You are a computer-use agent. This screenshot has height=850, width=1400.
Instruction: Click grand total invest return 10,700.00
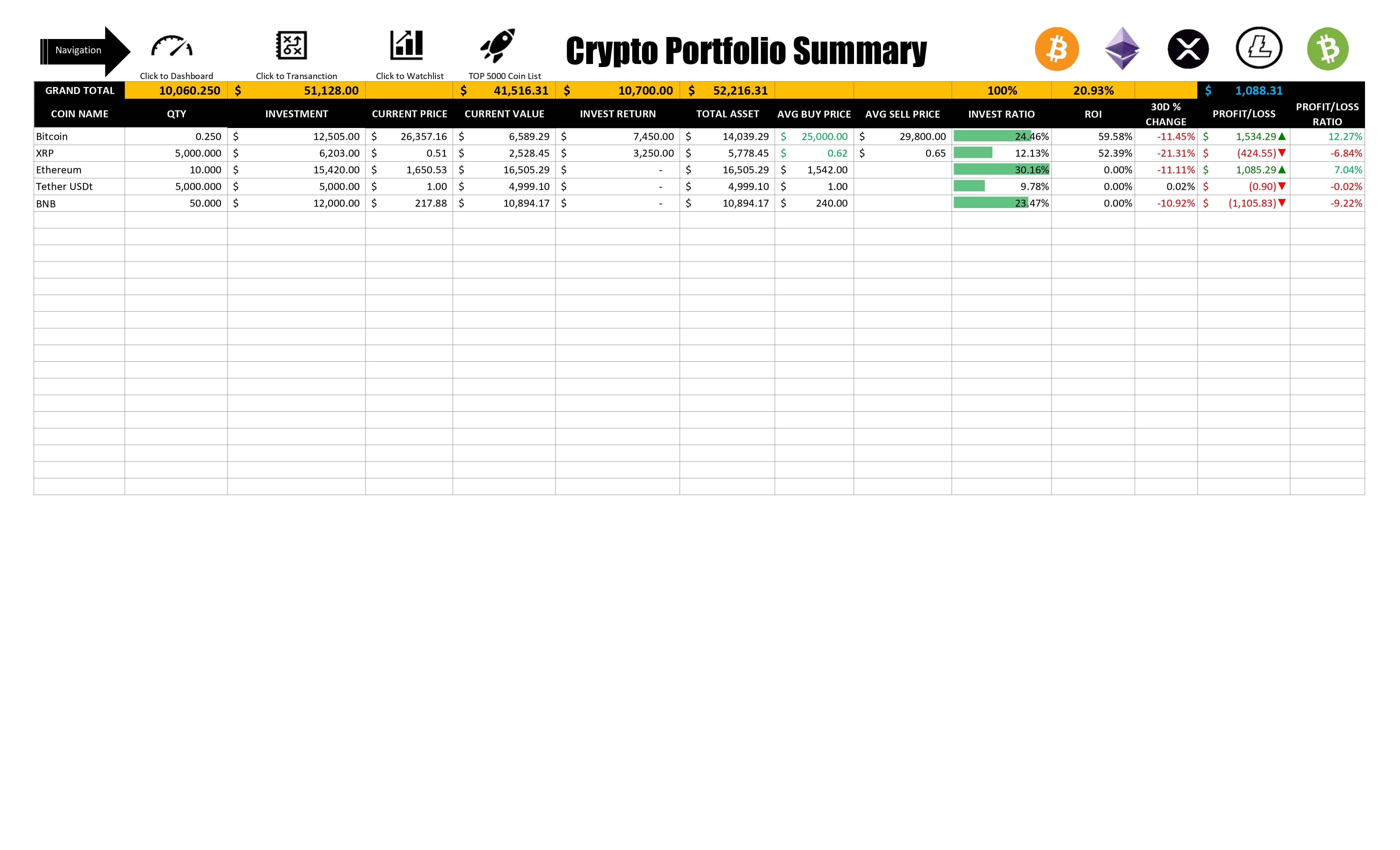pos(618,90)
